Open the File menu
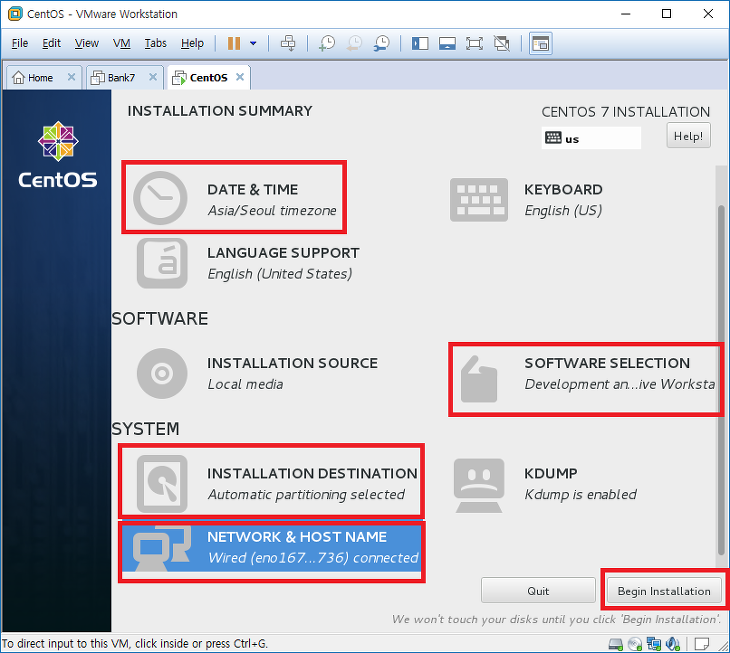 coord(20,43)
